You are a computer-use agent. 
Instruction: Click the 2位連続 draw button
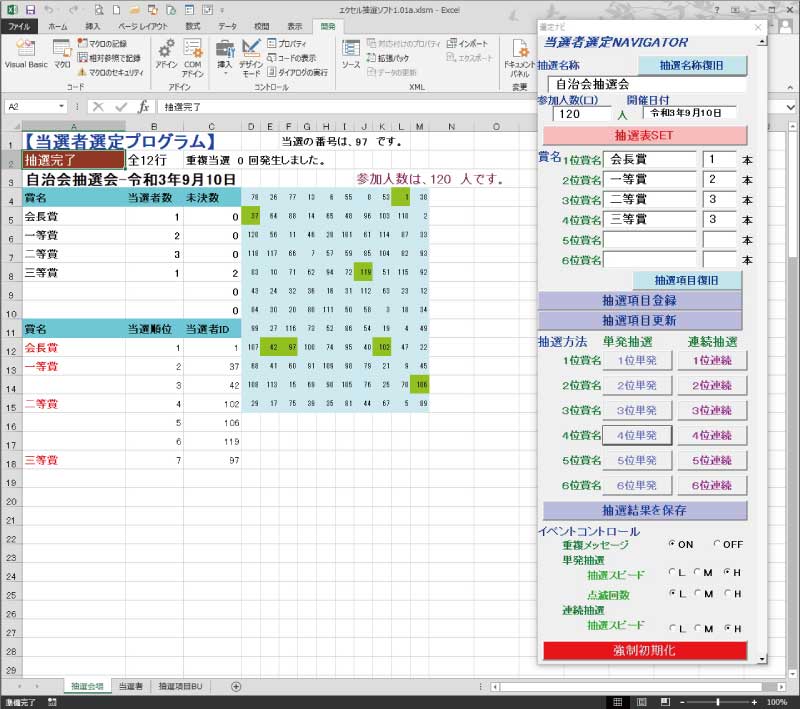[712, 386]
